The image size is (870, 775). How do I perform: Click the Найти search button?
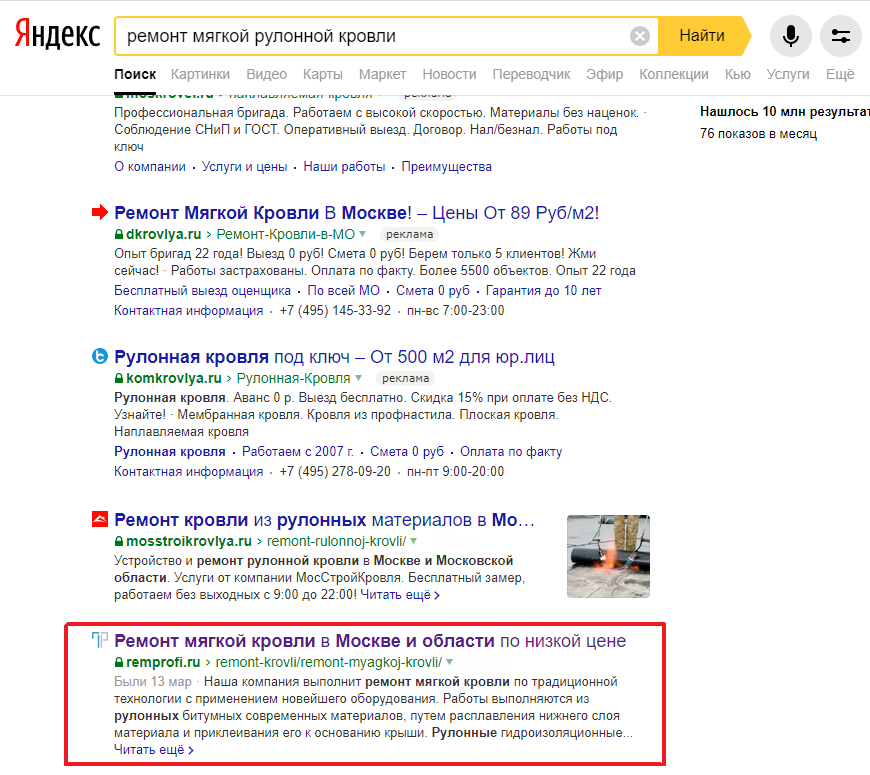click(702, 36)
